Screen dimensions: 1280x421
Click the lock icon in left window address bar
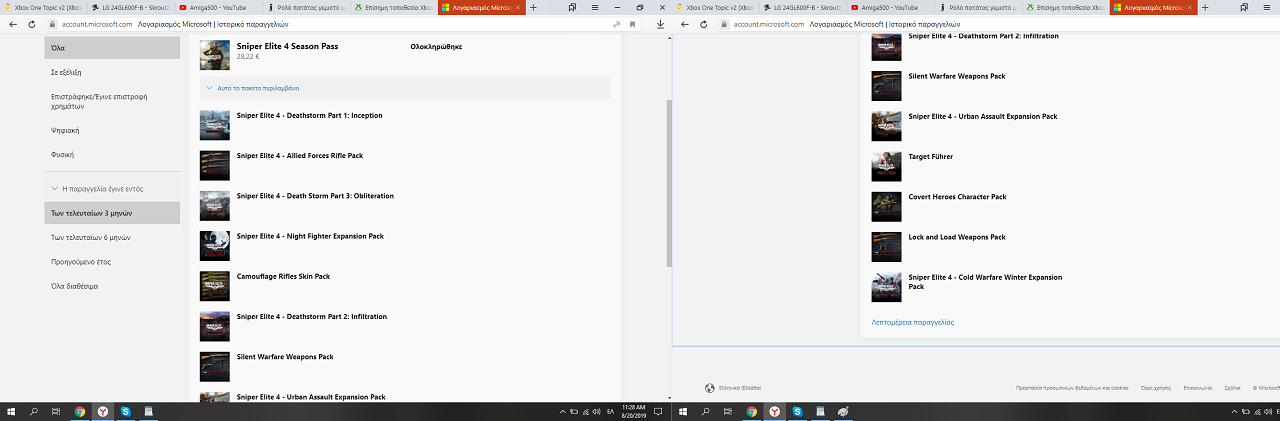pyautogui.click(x=50, y=24)
